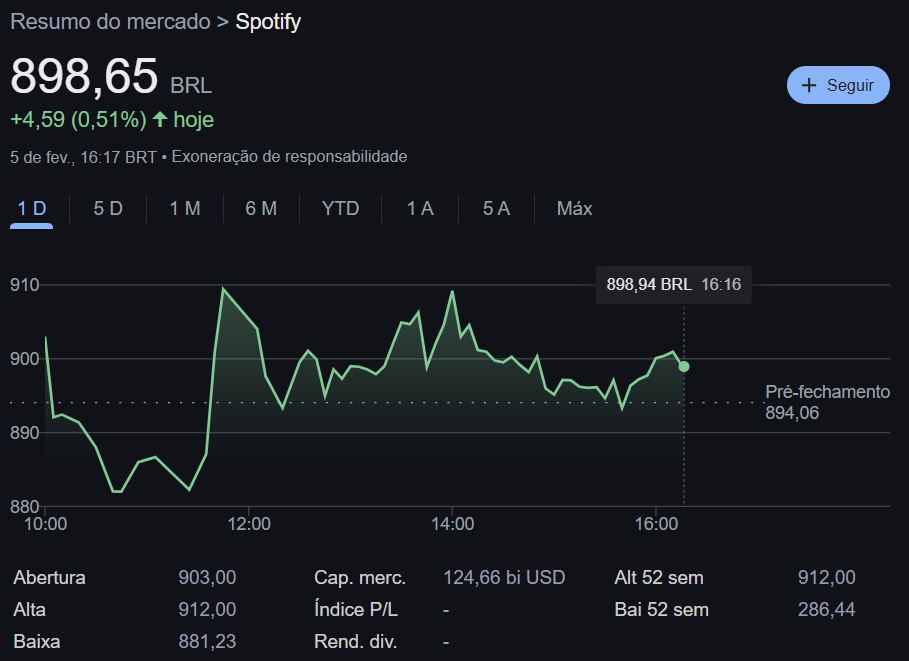Screen dimensions: 909x661
Task: Click the Alta value 912,00
Action: pos(207,609)
